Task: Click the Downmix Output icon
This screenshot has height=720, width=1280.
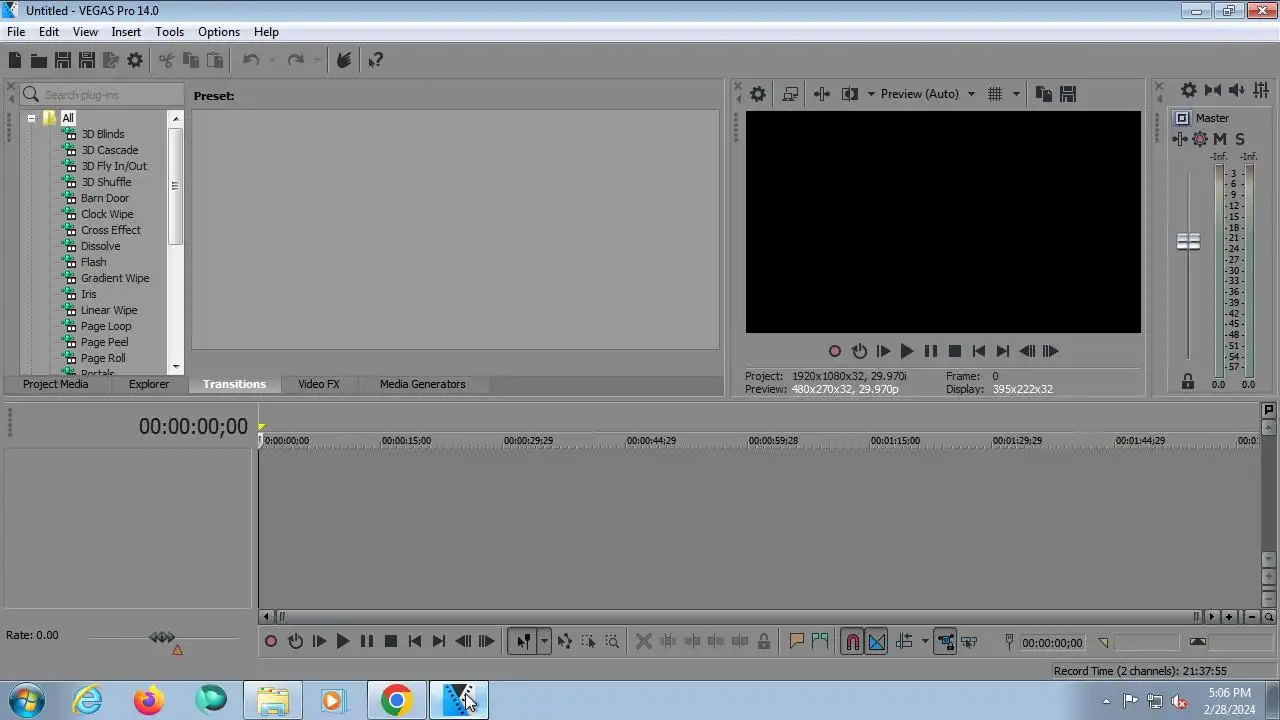Action: (1213, 90)
